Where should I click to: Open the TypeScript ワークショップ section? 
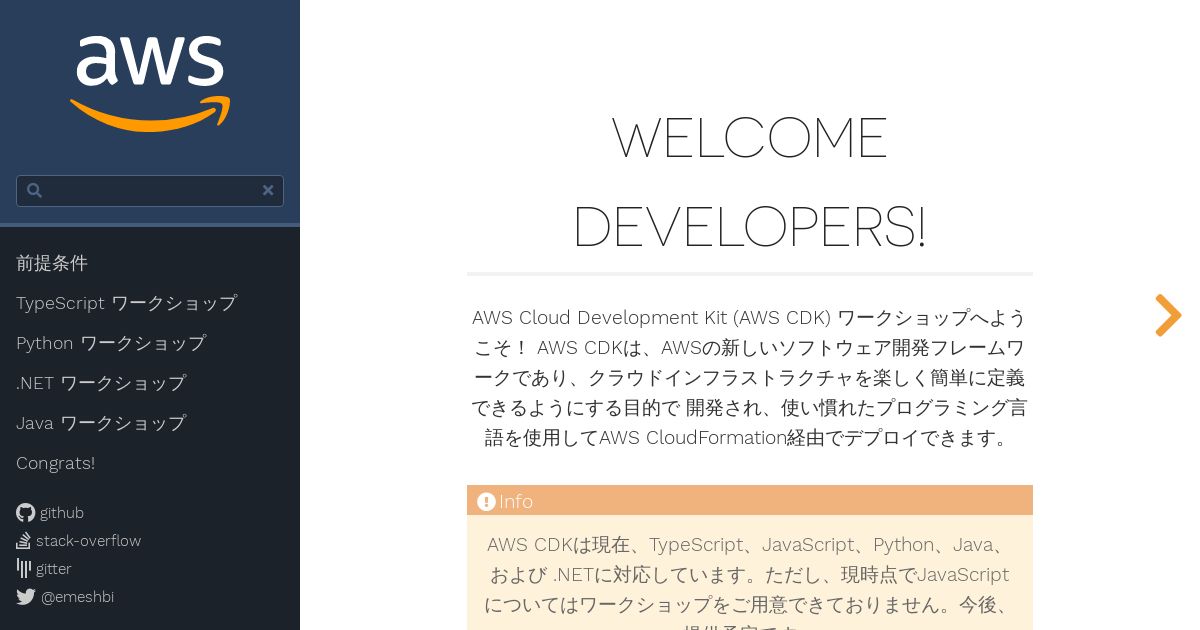click(126, 303)
